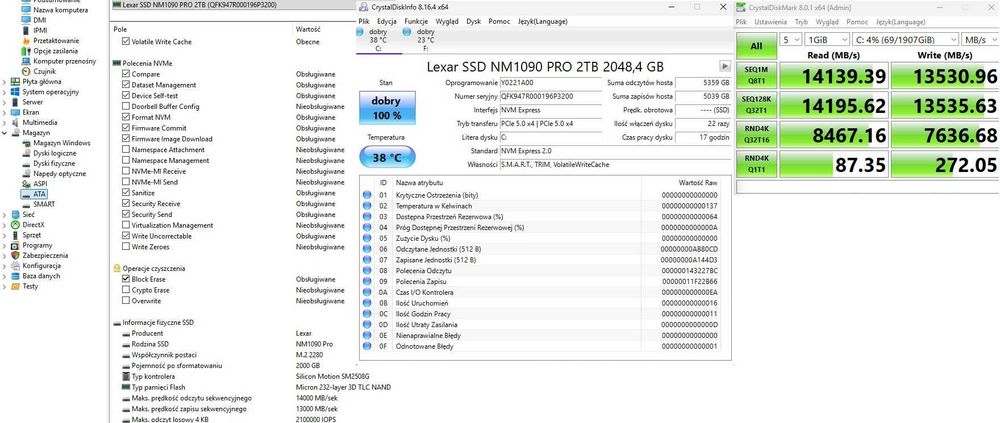Open Funkcje menu in CrystalDiskInfo
Image resolution: width=1000 pixels, height=423 pixels.
pos(416,21)
